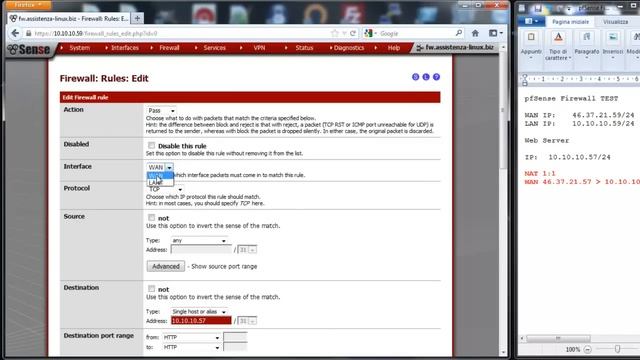
Task: Click the Word zoom out minus button
Action: click(x=587, y=349)
